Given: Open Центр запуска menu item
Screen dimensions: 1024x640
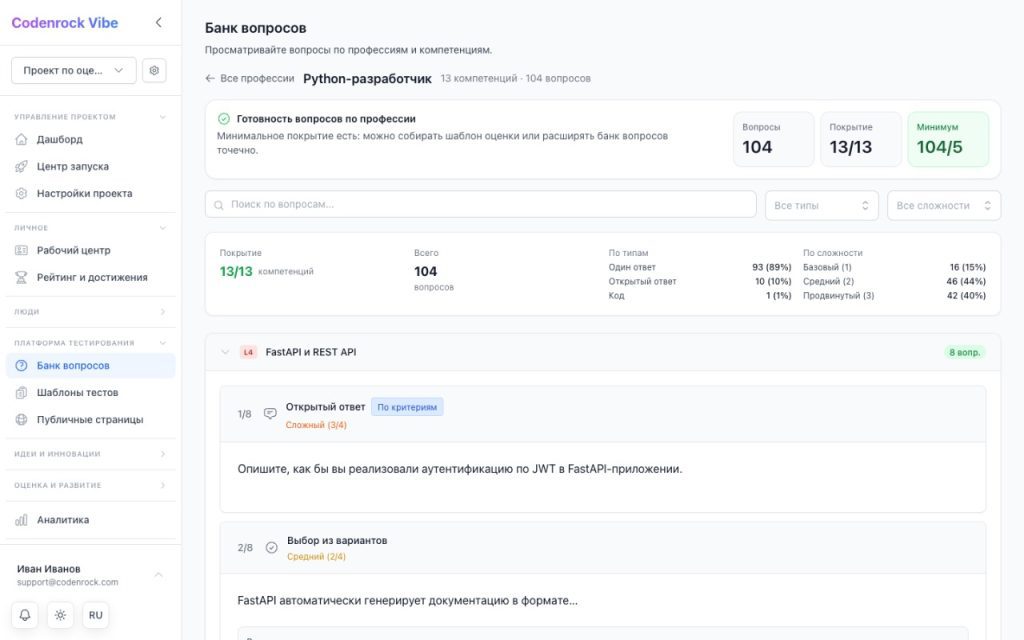Looking at the screenshot, I should click(x=91, y=167).
